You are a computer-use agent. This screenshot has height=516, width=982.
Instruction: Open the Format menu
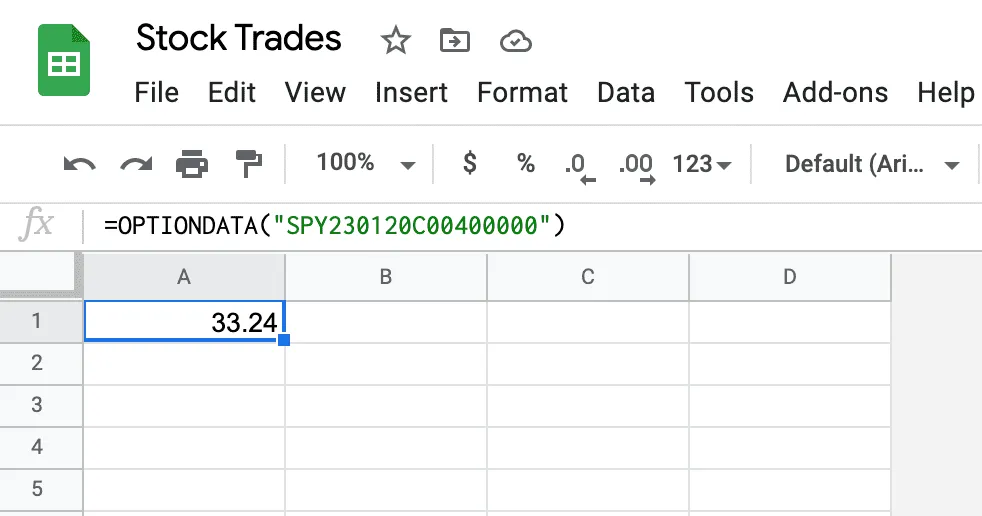click(522, 93)
